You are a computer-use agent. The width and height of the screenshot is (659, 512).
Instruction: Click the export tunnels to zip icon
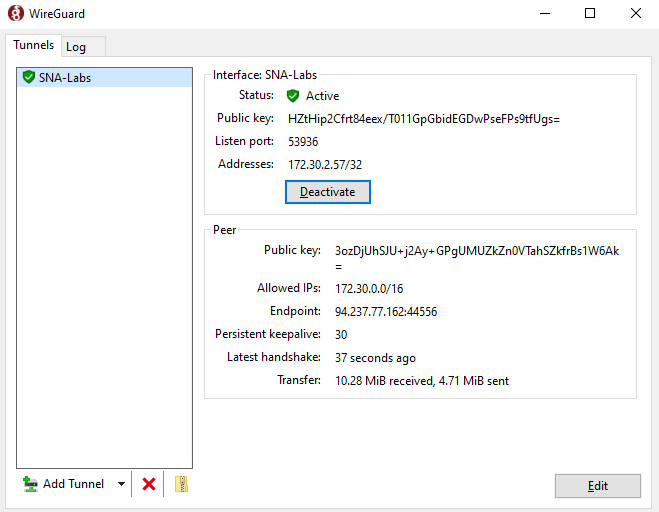tap(181, 484)
